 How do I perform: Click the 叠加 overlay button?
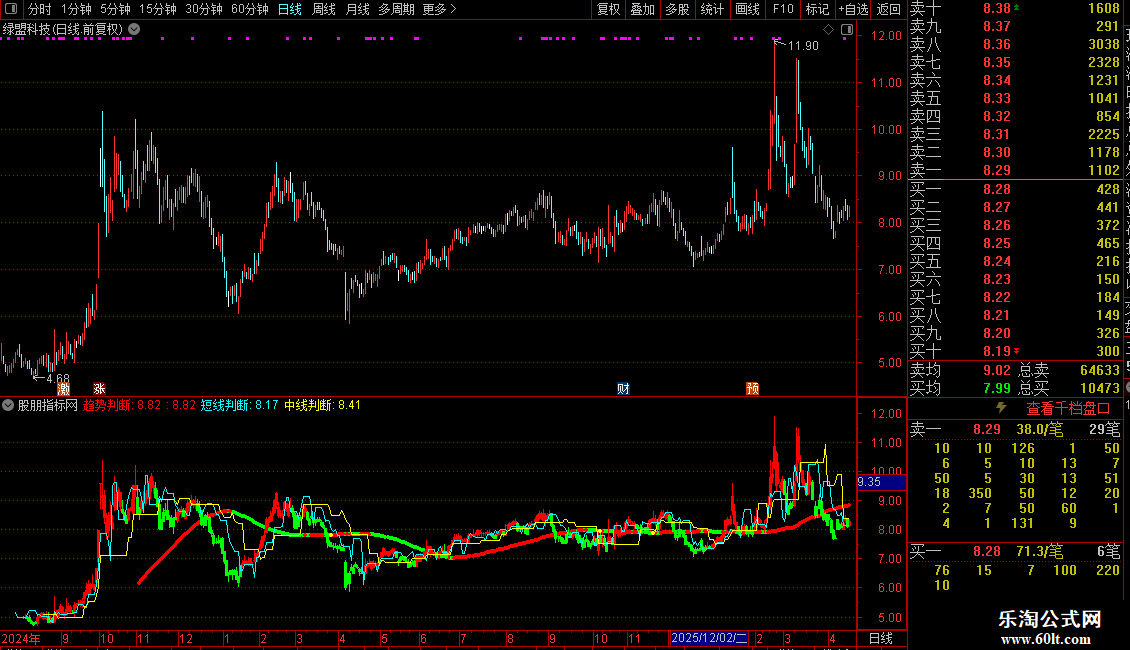[x=642, y=9]
